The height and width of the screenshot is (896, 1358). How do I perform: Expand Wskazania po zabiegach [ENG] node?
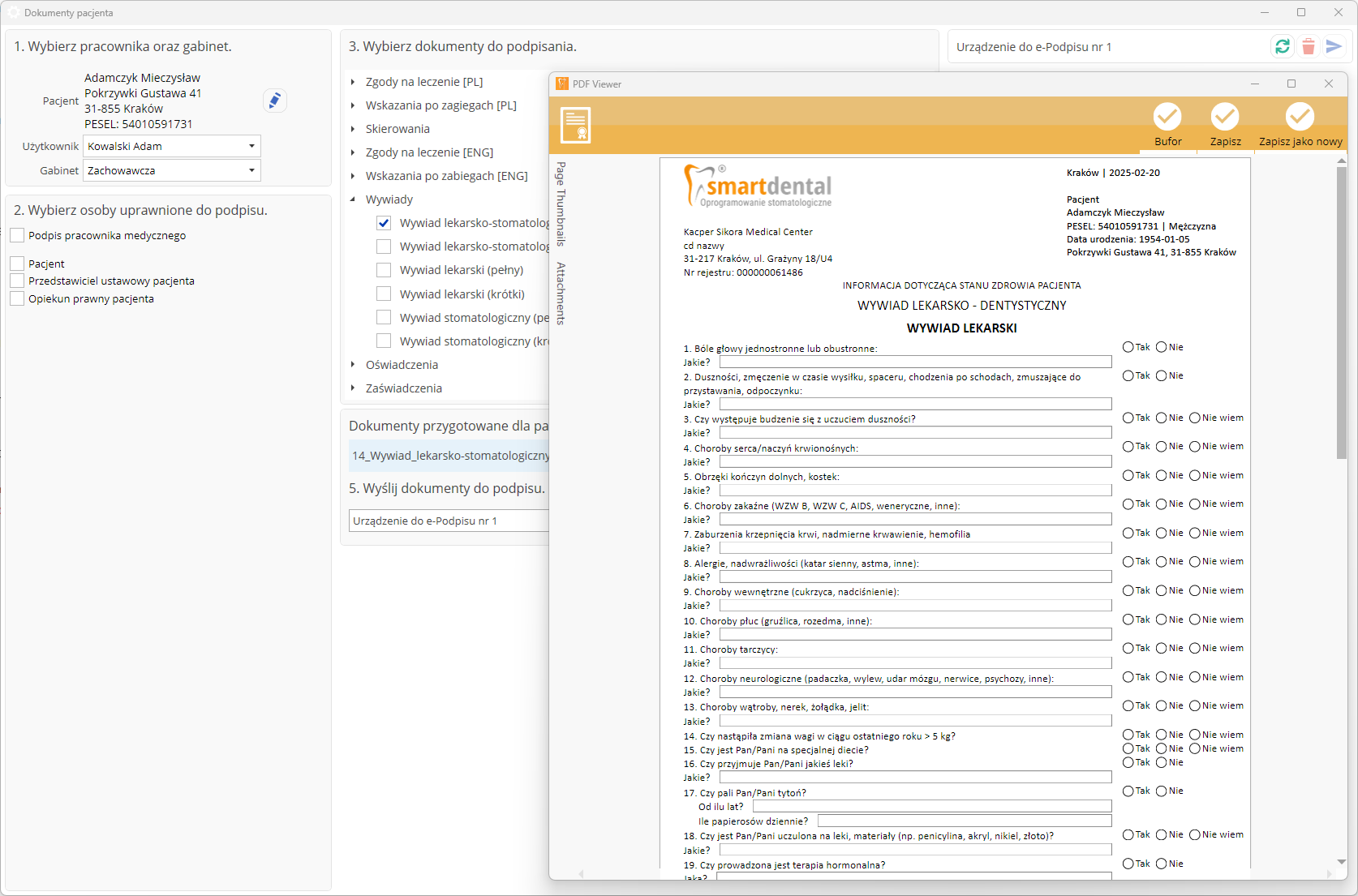[353, 176]
